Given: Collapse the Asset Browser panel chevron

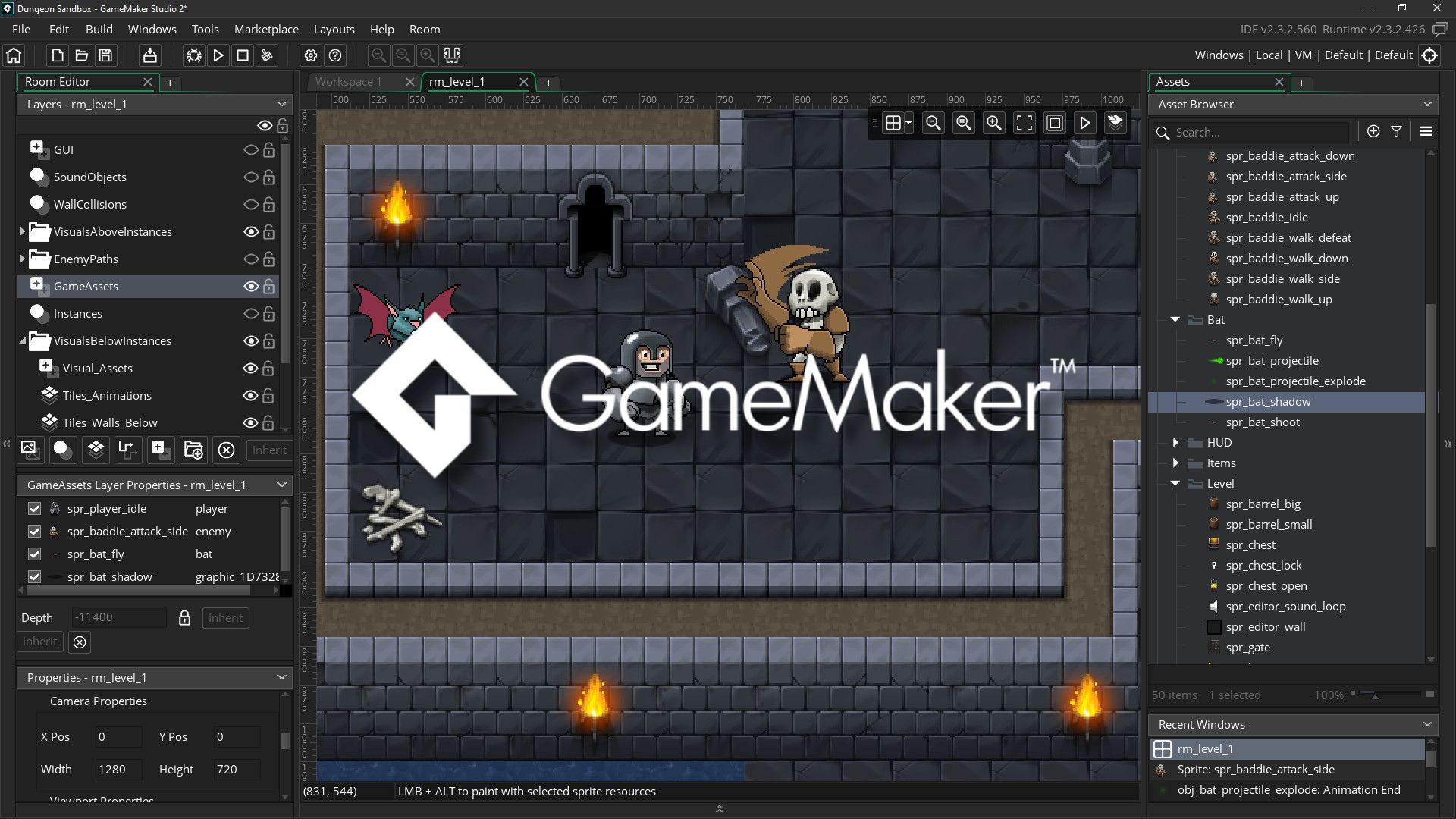Looking at the screenshot, I should tap(1427, 105).
